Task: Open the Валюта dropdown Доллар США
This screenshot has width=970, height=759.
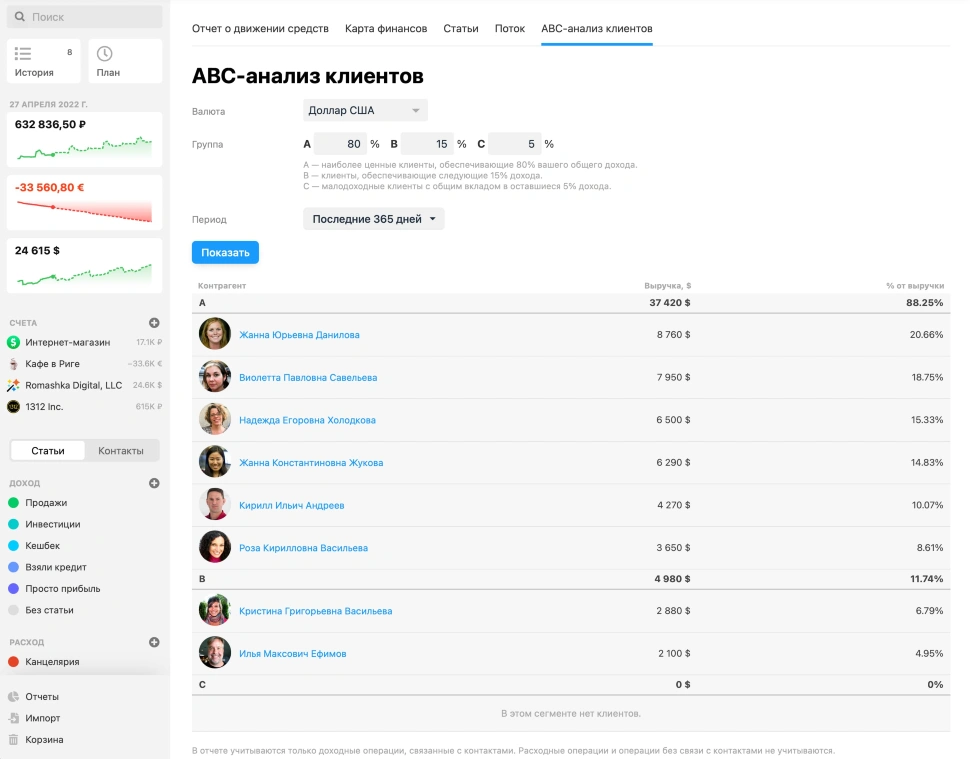Action: tap(365, 110)
